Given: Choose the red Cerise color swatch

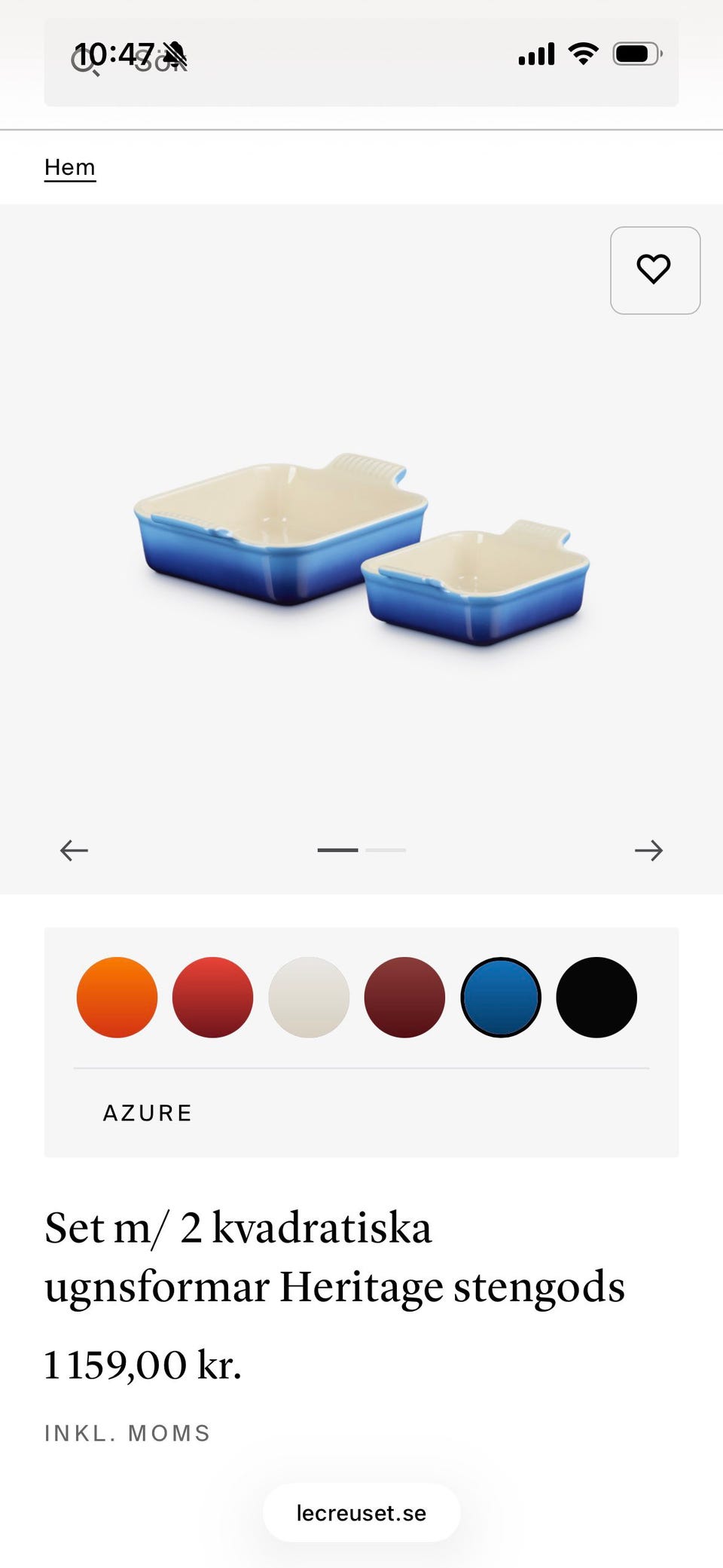Looking at the screenshot, I should (212, 997).
